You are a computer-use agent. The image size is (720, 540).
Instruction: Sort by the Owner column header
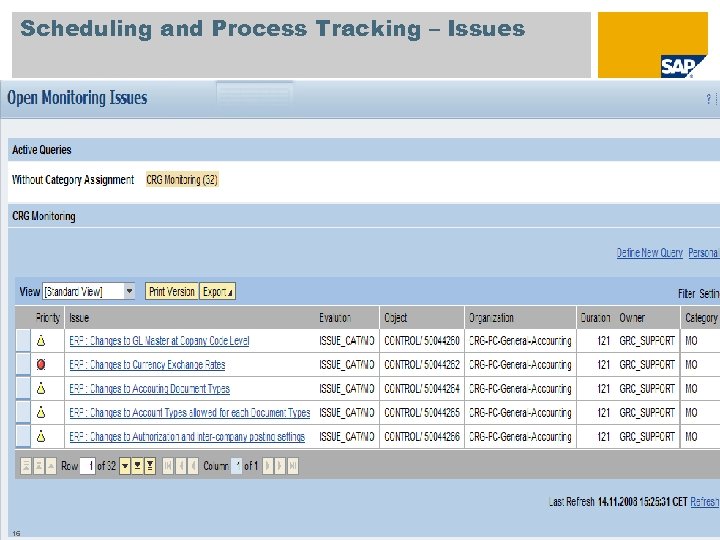pos(632,318)
